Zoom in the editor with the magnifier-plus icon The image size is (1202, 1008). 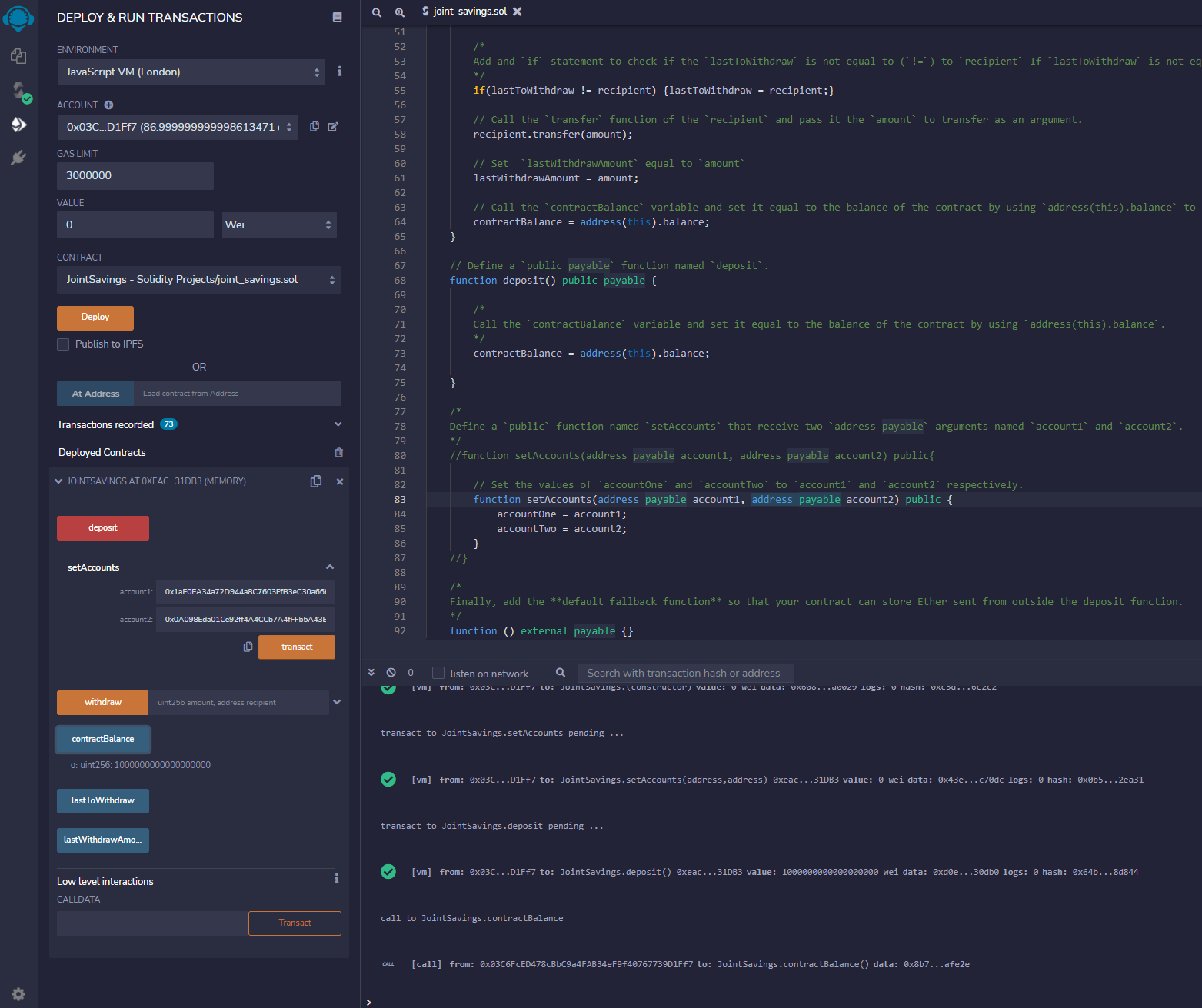point(399,12)
